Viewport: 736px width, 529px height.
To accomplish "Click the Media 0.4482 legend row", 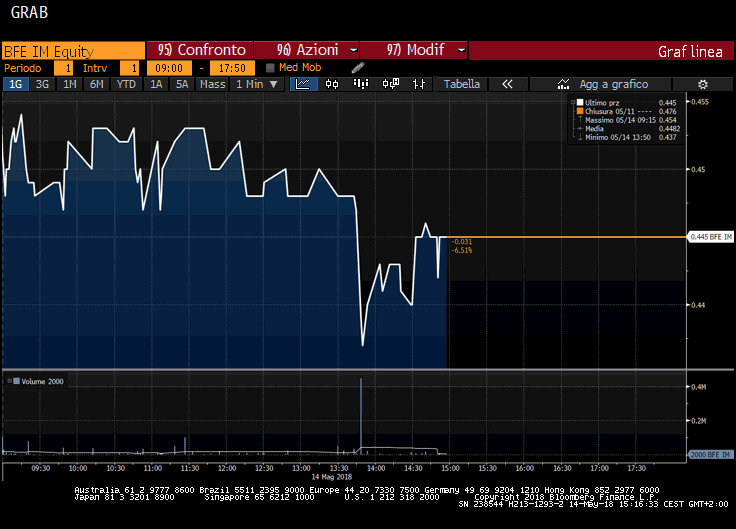I will [629, 129].
